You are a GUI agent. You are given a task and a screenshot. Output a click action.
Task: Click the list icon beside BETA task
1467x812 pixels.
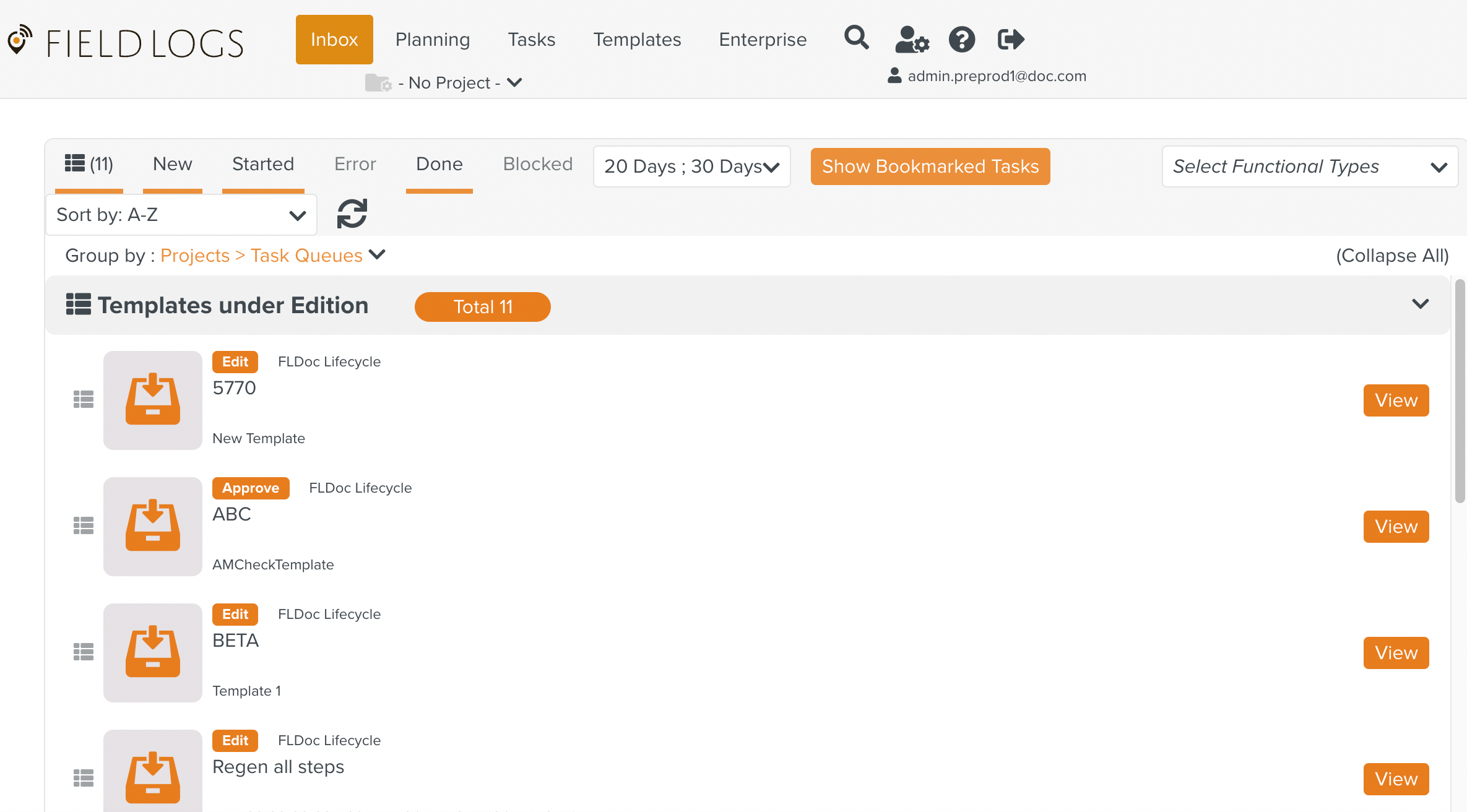pyautogui.click(x=84, y=652)
